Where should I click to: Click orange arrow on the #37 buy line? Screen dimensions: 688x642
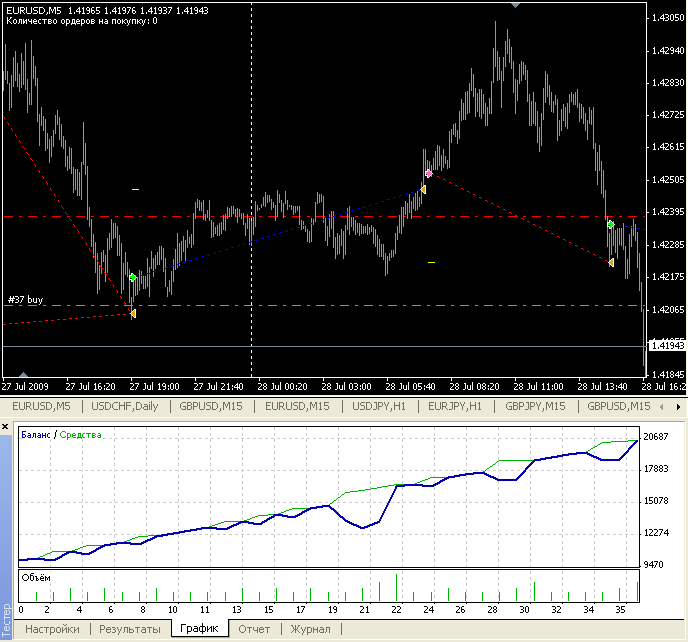pyautogui.click(x=133, y=314)
